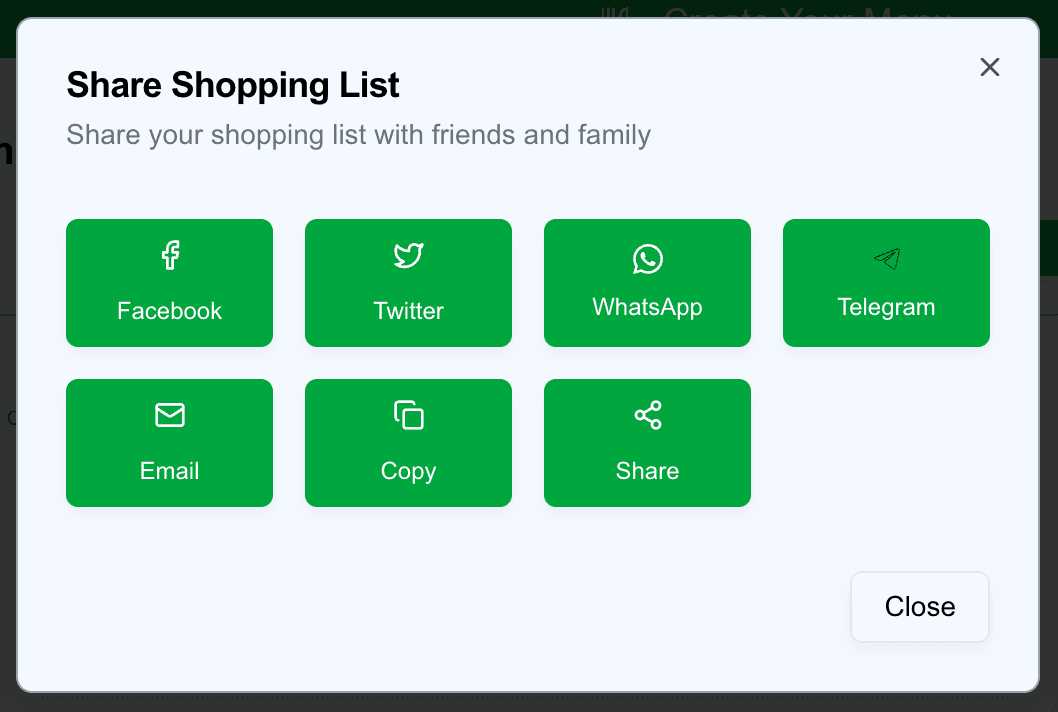The height and width of the screenshot is (712, 1058).
Task: Click the WhatsApp phone bubble icon
Action: coord(648,259)
